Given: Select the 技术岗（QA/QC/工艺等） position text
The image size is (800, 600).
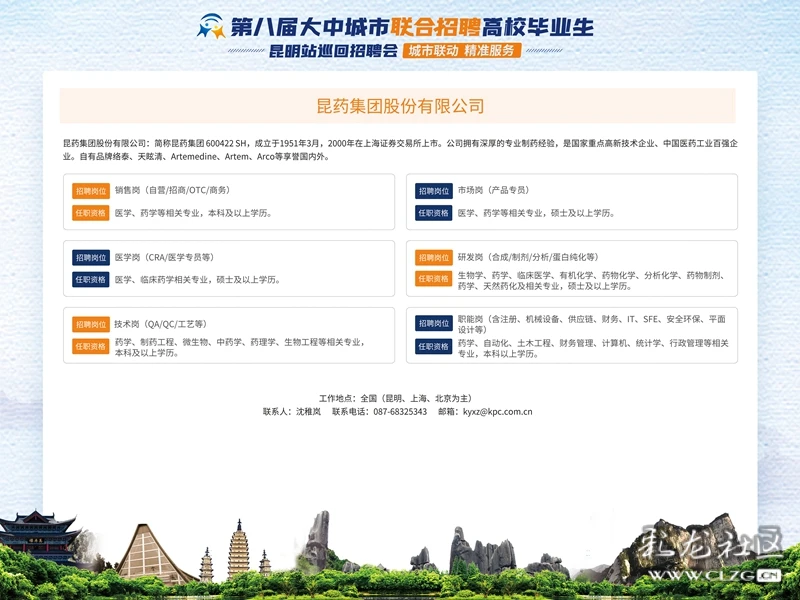Looking at the screenshot, I should (161, 324).
